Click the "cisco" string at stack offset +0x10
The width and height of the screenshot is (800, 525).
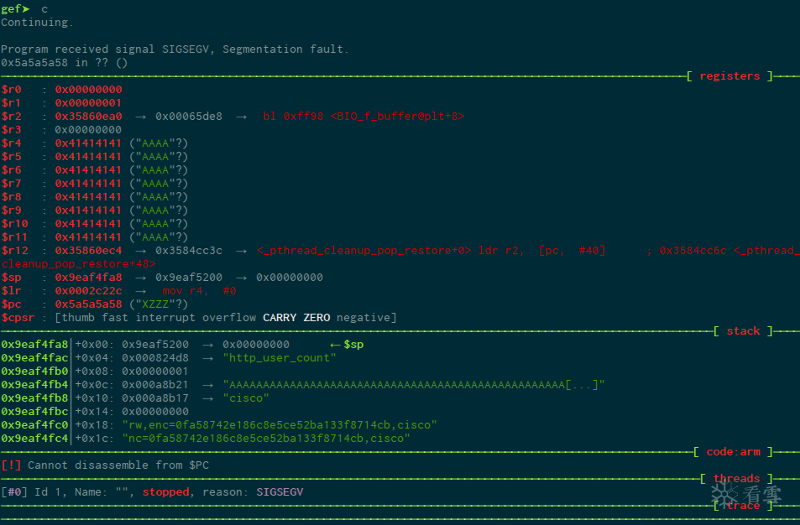[x=245, y=398]
